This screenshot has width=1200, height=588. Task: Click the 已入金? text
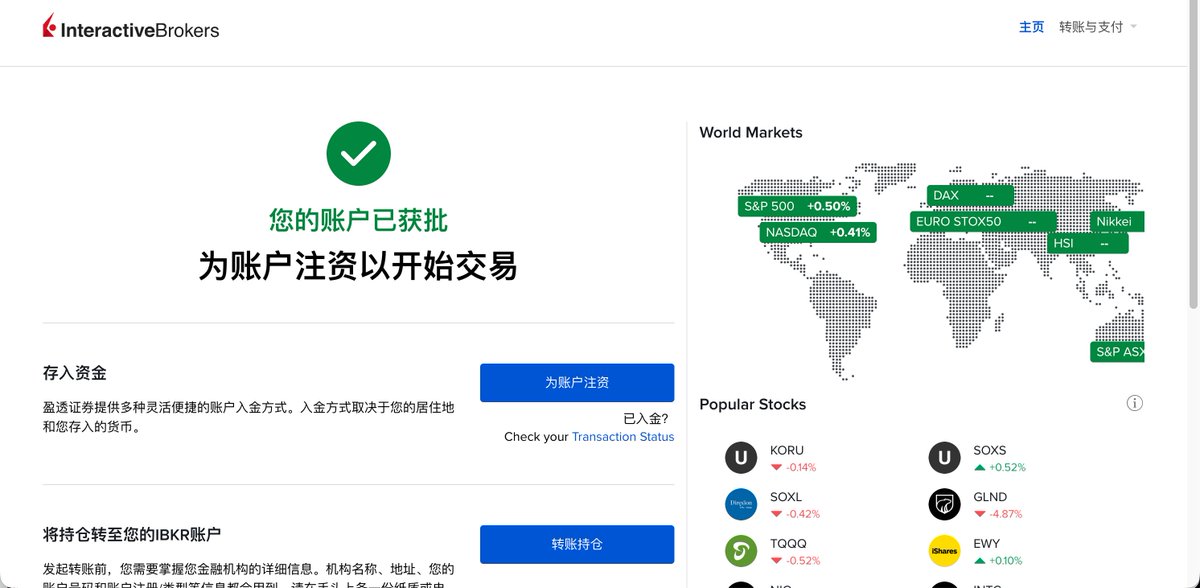point(646,419)
